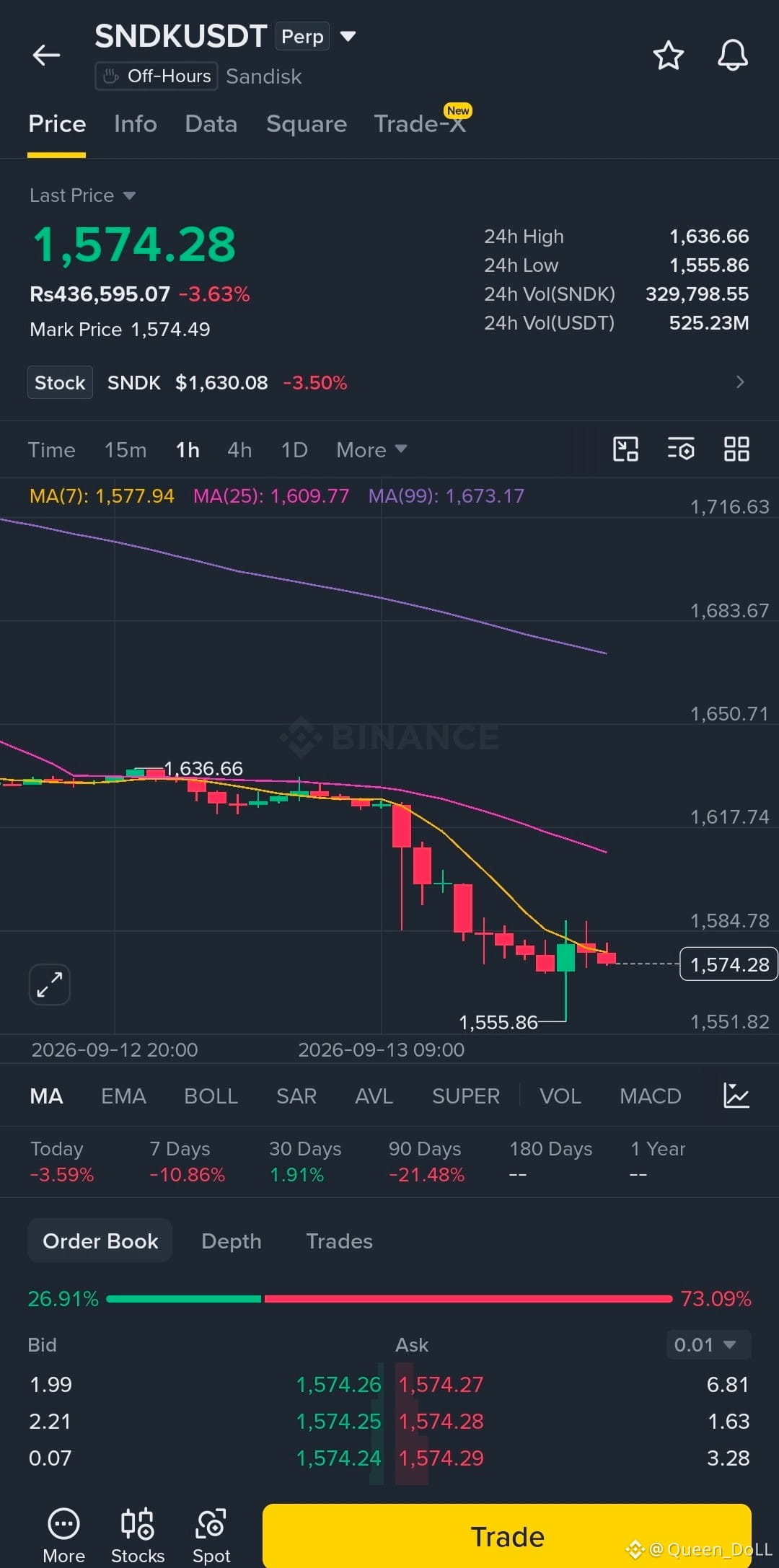Add SNDKUSDT to favorites with star icon
779x1568 pixels.
(x=668, y=56)
